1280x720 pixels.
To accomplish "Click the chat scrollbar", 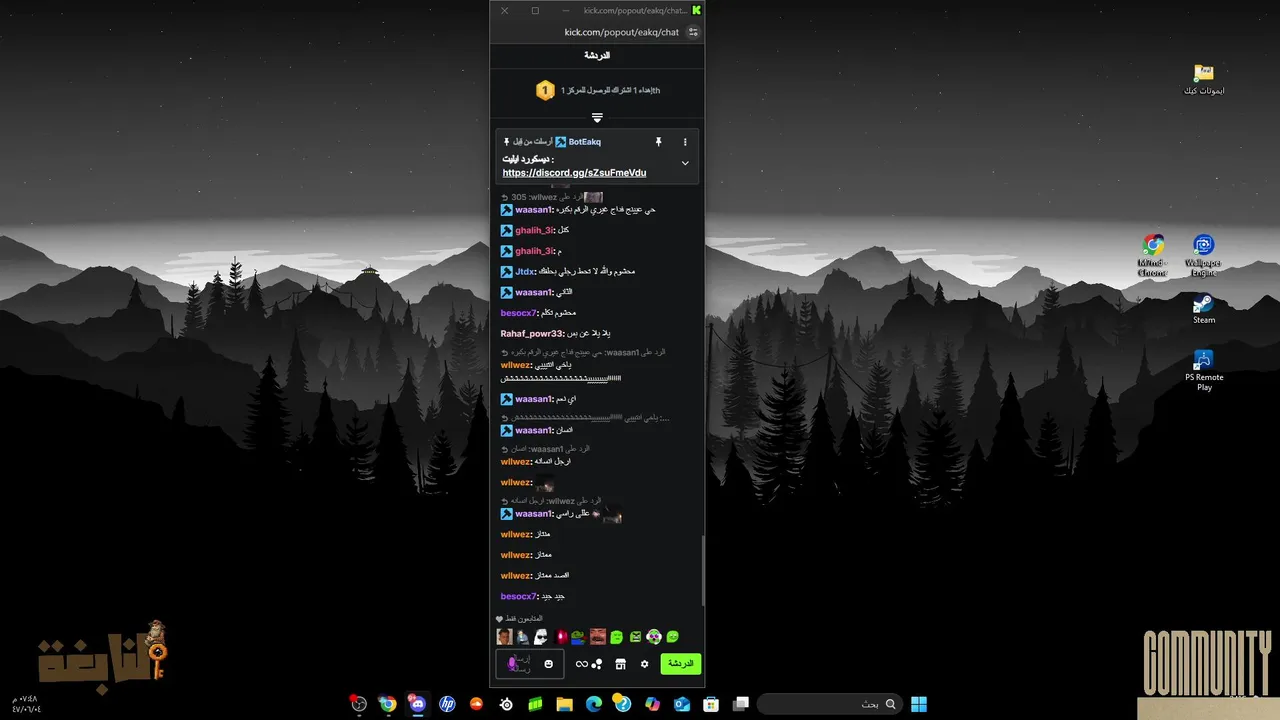I will point(702,570).
